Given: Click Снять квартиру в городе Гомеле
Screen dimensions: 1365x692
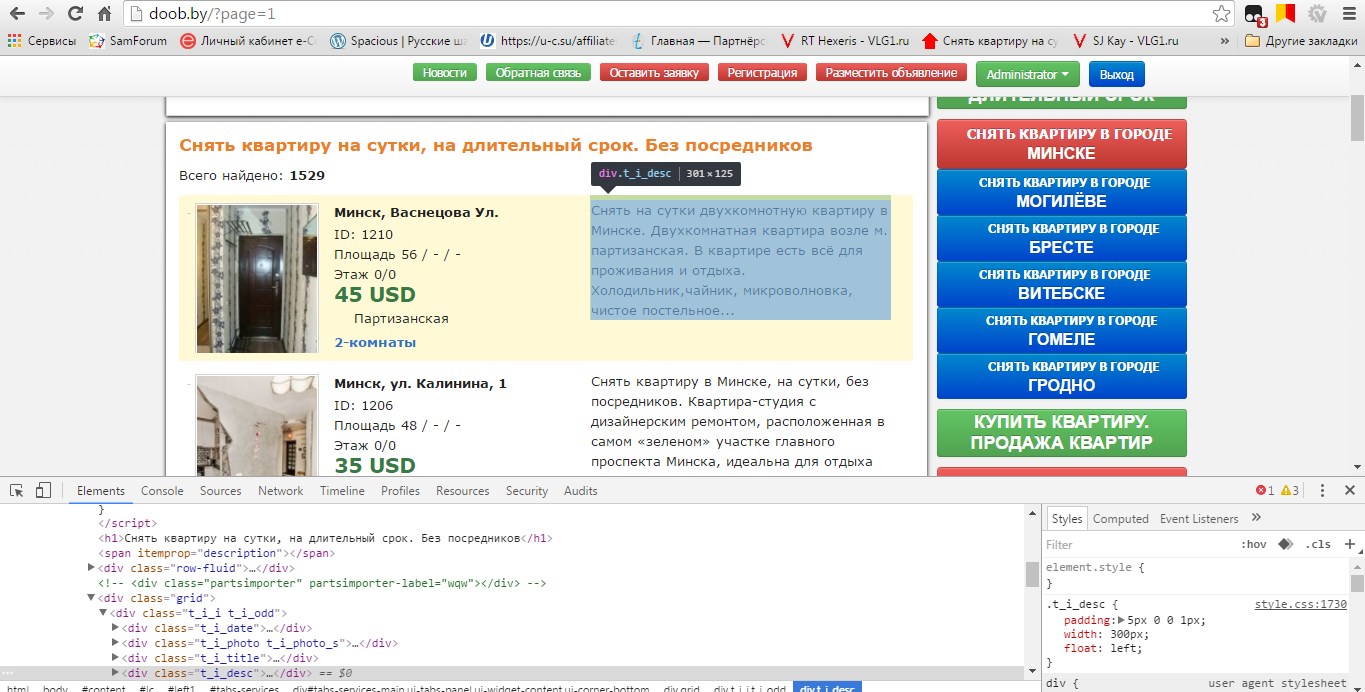Looking at the screenshot, I should click(1061, 330).
